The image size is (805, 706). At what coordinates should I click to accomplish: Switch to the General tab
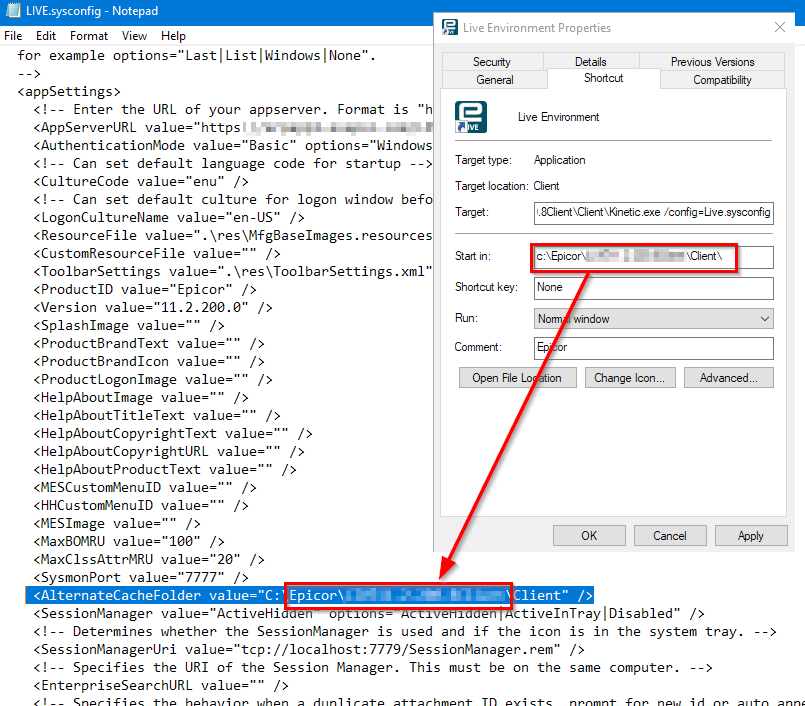(494, 80)
